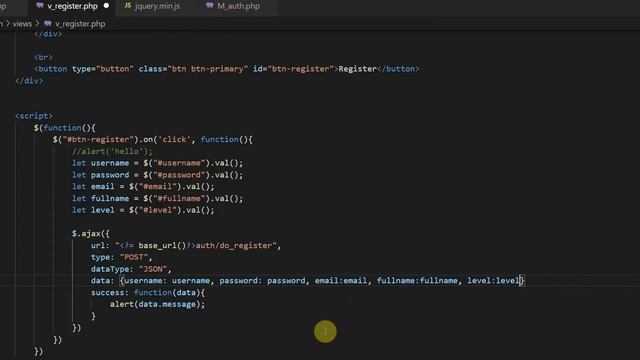The width and height of the screenshot is (640, 360).
Task: Click the 'let fullname' line
Action: [x=157, y=199]
